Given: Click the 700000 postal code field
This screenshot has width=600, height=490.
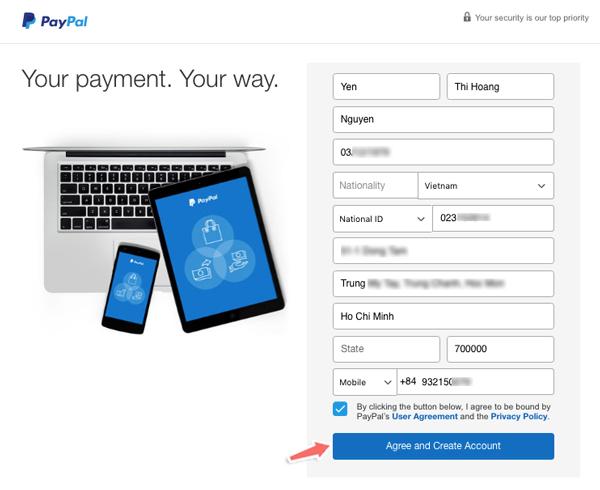Looking at the screenshot, I should (500, 349).
